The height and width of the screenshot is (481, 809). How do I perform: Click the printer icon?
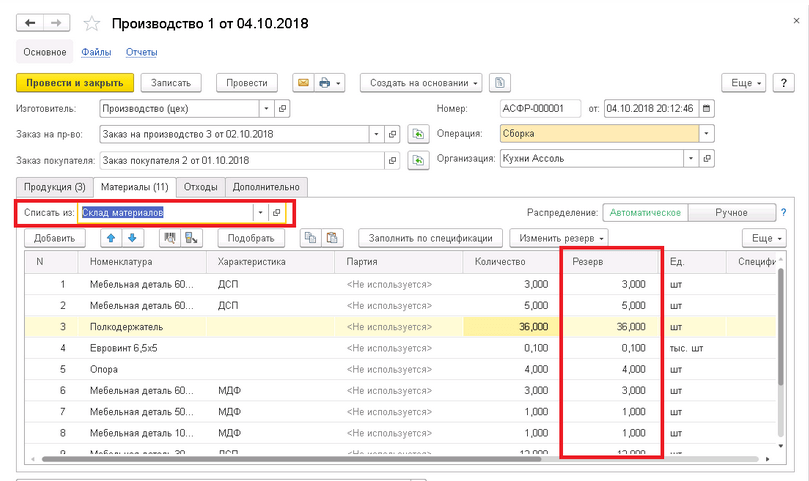pos(324,83)
